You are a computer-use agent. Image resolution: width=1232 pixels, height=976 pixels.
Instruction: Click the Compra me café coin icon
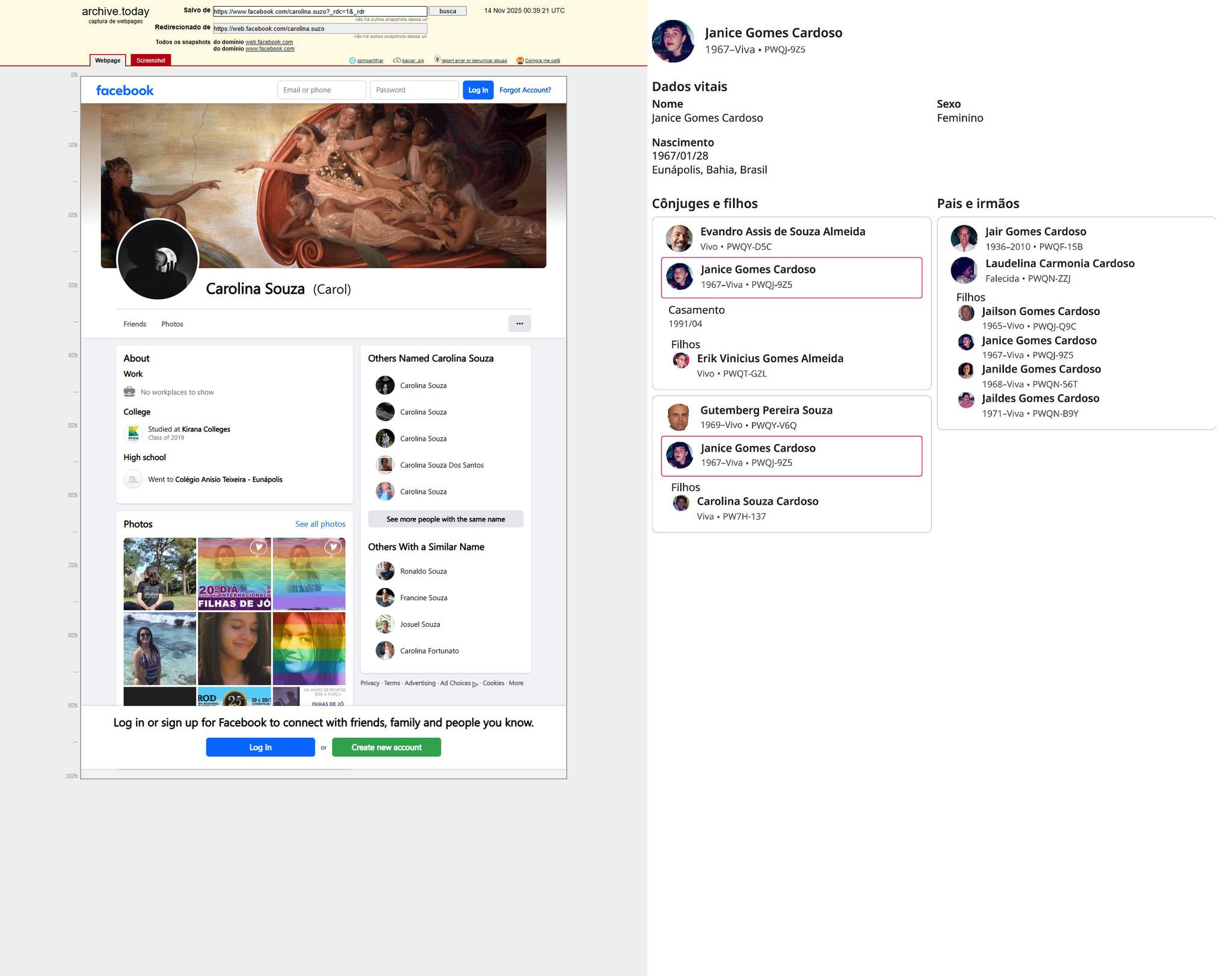point(520,60)
